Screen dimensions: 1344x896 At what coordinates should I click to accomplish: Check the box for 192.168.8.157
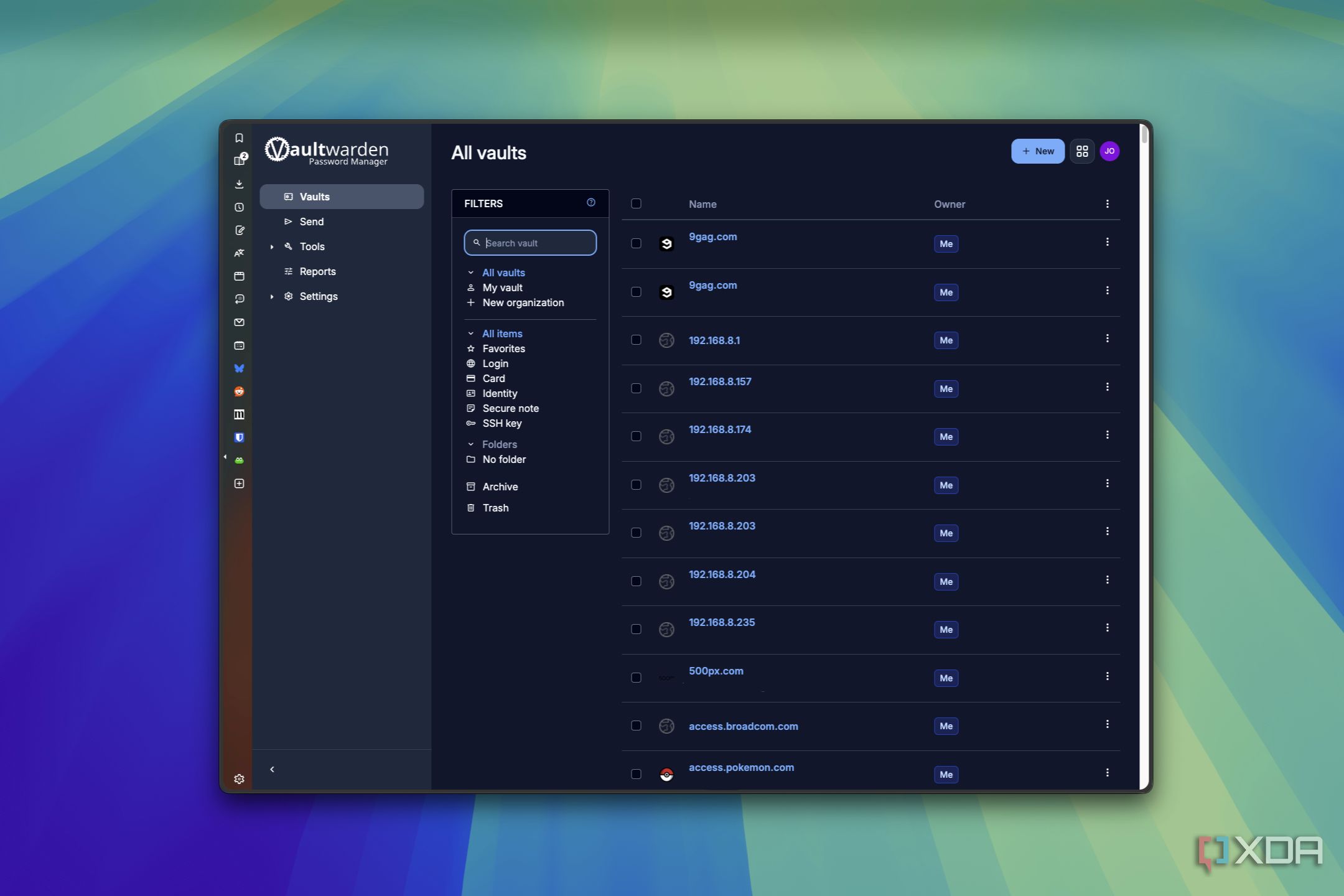pyautogui.click(x=636, y=388)
